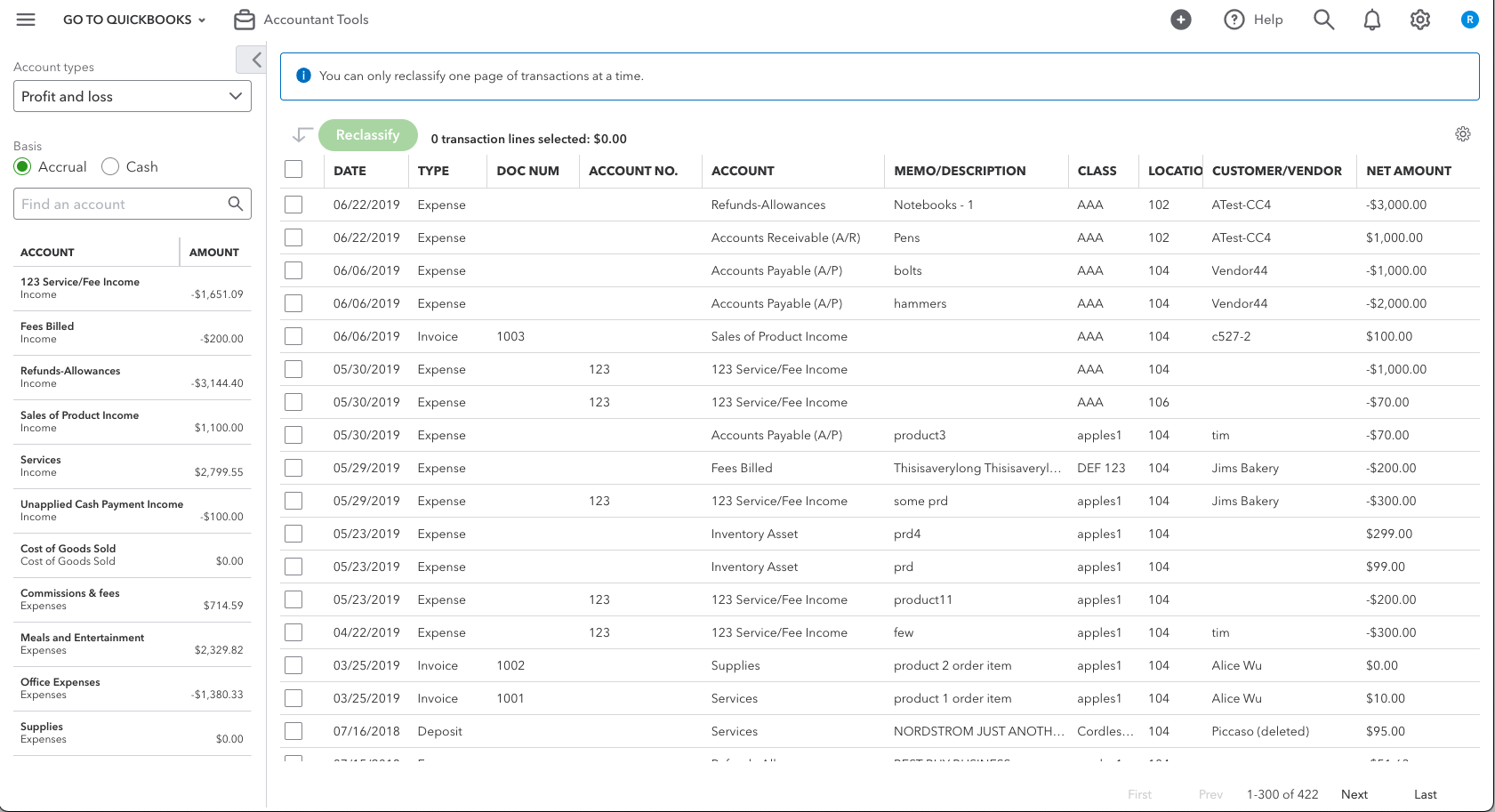Click the table column settings gear
This screenshot has width=1495, height=812.
pyautogui.click(x=1463, y=134)
